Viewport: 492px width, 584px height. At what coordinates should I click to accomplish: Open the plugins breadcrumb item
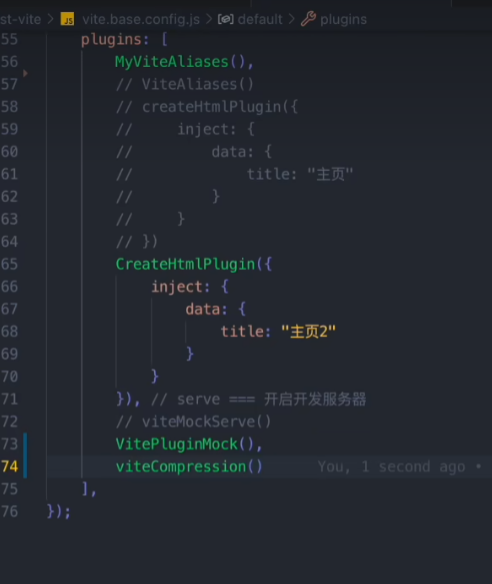[x=343, y=19]
